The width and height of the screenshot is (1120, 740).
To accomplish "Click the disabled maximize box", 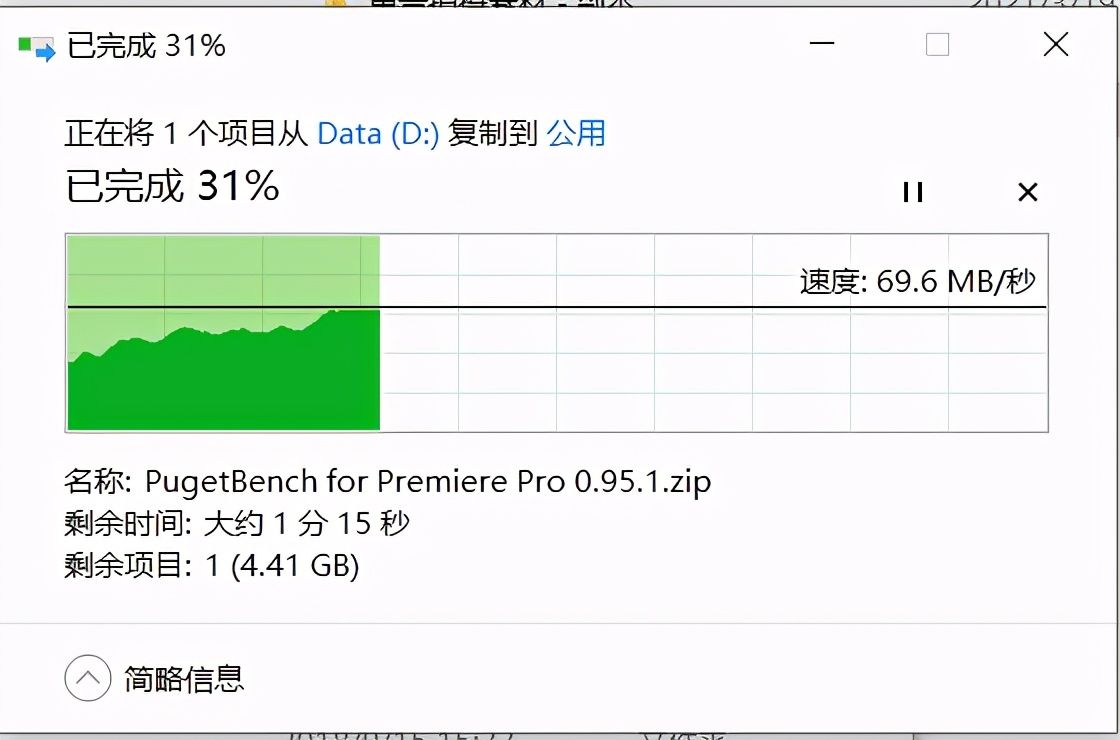I will 937,45.
